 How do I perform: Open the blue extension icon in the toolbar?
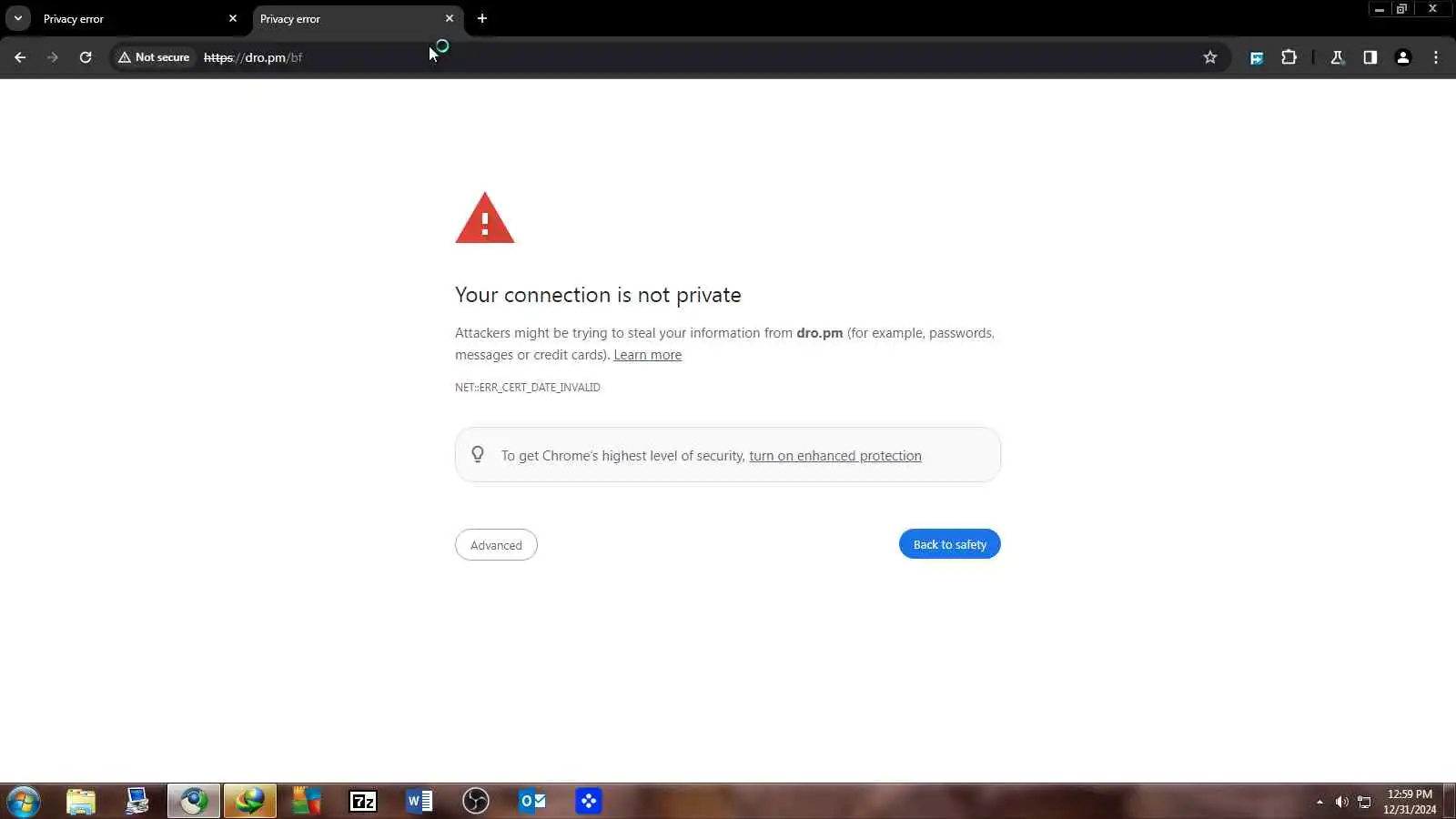pos(1257,57)
